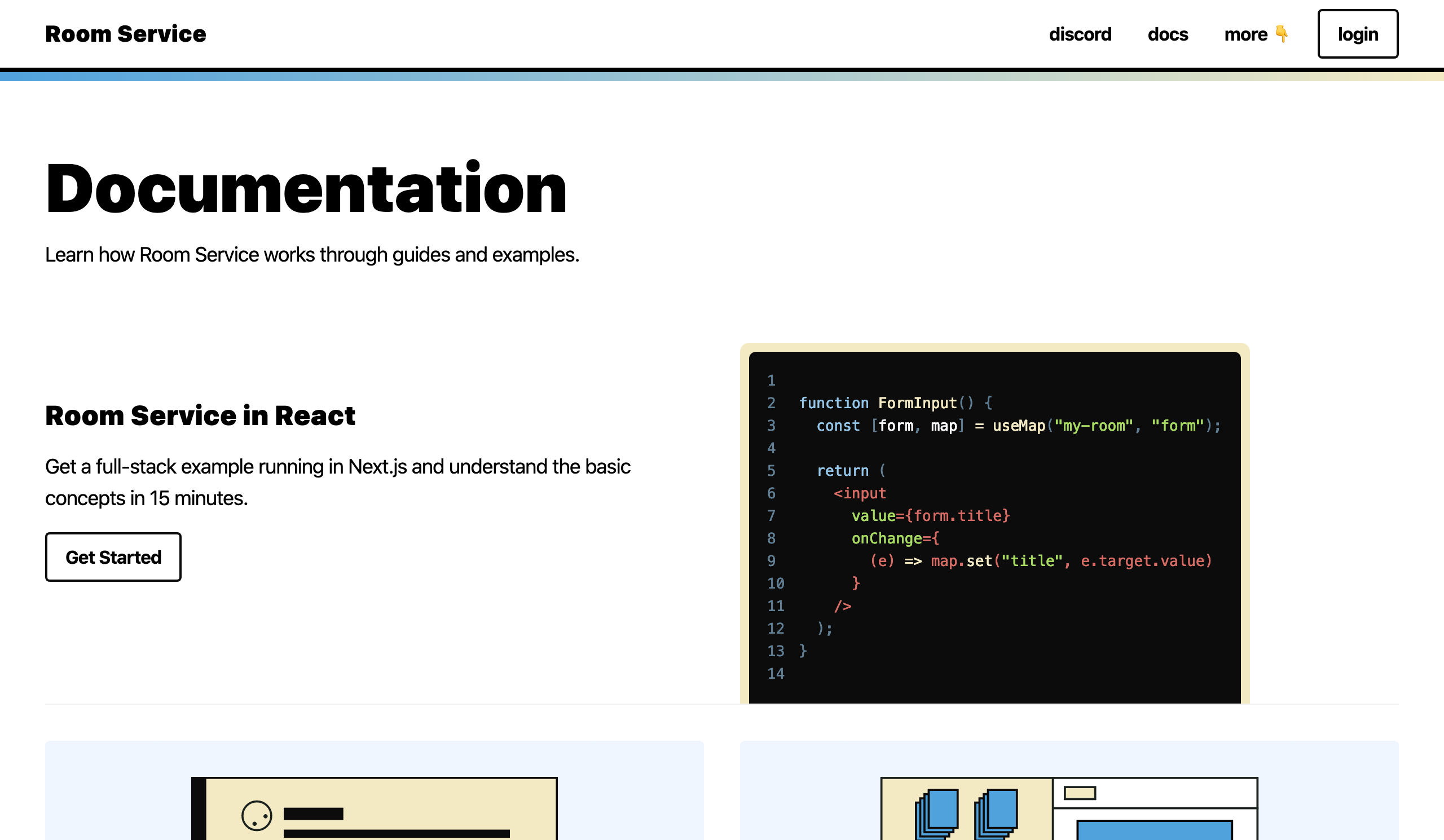Click the first blue stacked pages icon
The height and width of the screenshot is (840, 1444).
pos(937,814)
